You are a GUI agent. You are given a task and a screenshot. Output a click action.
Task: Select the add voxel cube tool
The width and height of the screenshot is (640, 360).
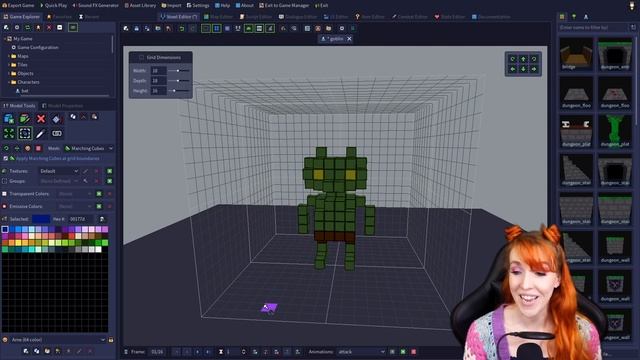coord(9,119)
